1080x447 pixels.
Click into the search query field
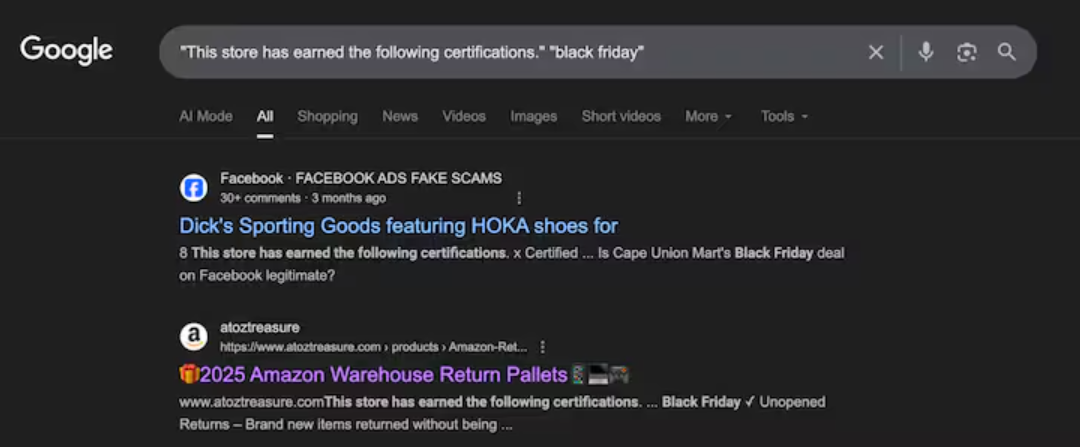(500, 52)
